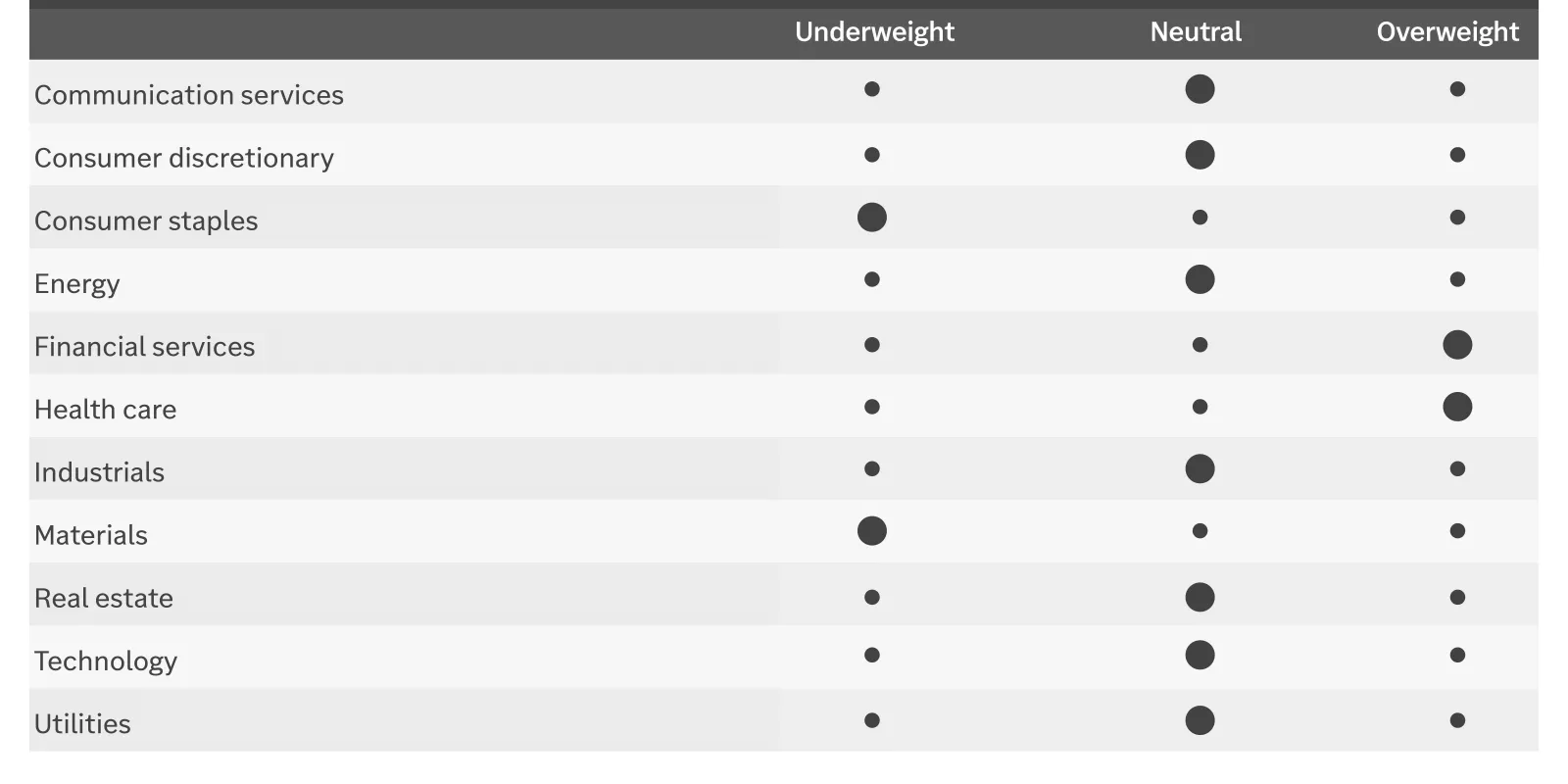Click the Overweight column header

point(1447,32)
